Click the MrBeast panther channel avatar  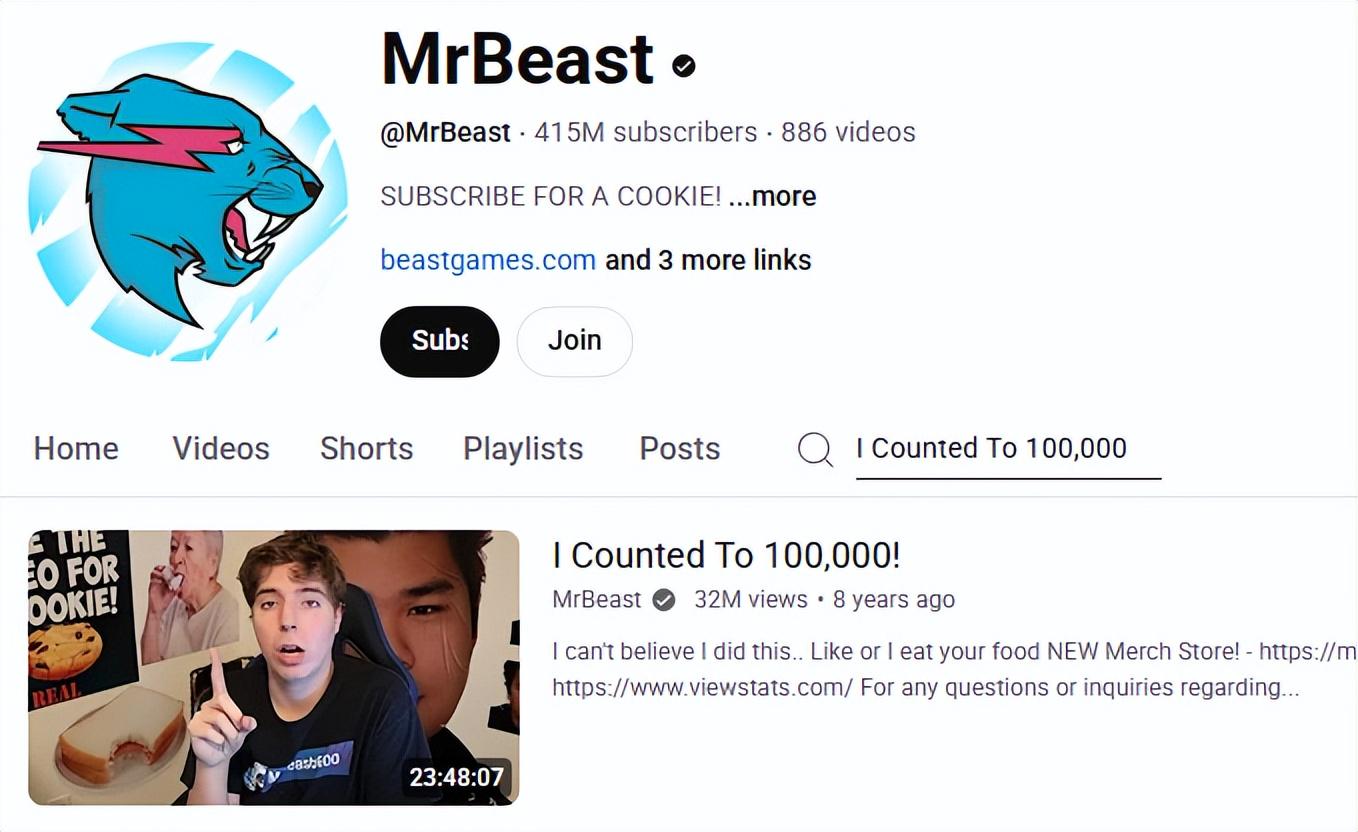coord(188,201)
